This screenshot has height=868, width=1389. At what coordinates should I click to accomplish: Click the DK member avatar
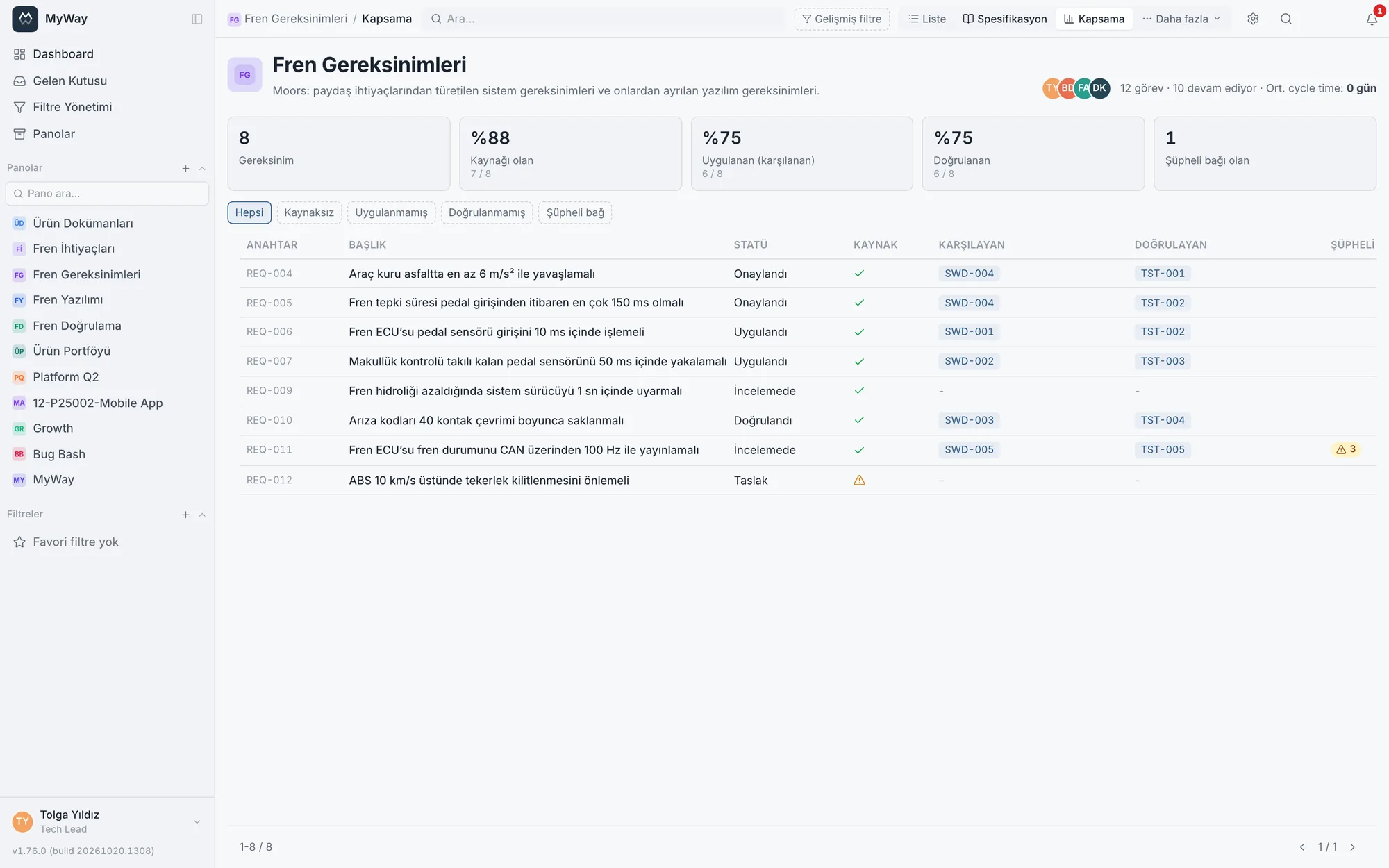click(1099, 88)
